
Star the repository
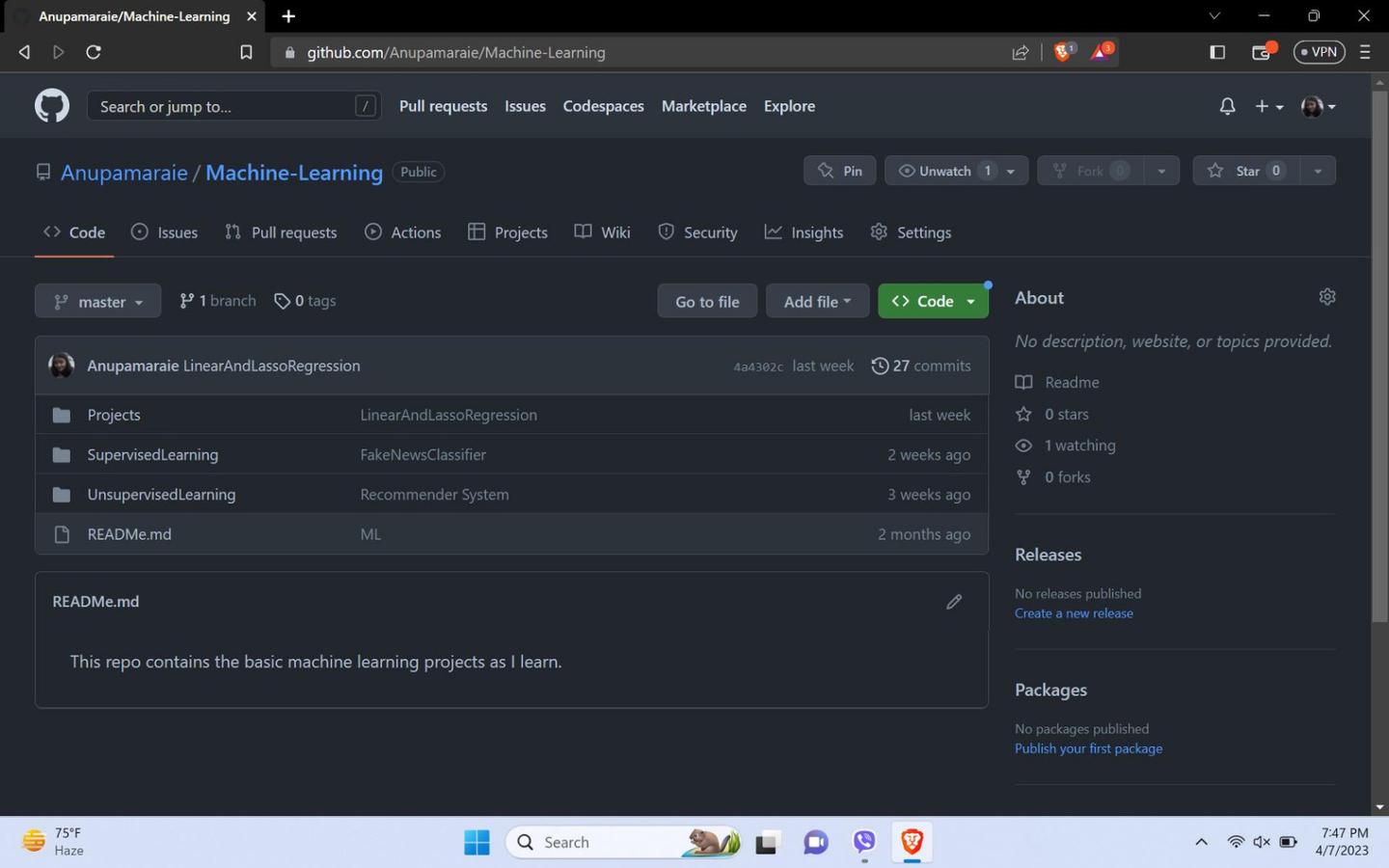click(x=1245, y=171)
